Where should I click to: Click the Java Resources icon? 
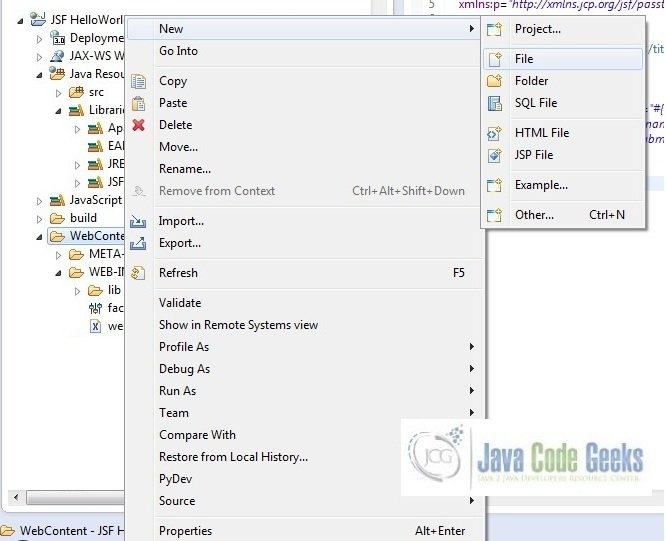[x=57, y=73]
